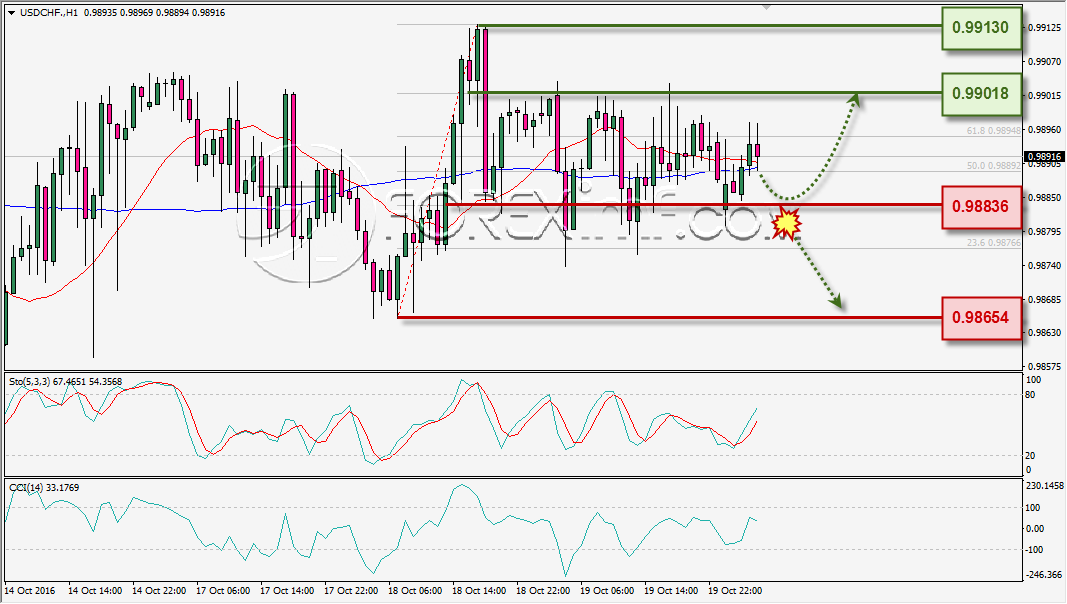Click the Stochastic 20 level value

(1030, 456)
